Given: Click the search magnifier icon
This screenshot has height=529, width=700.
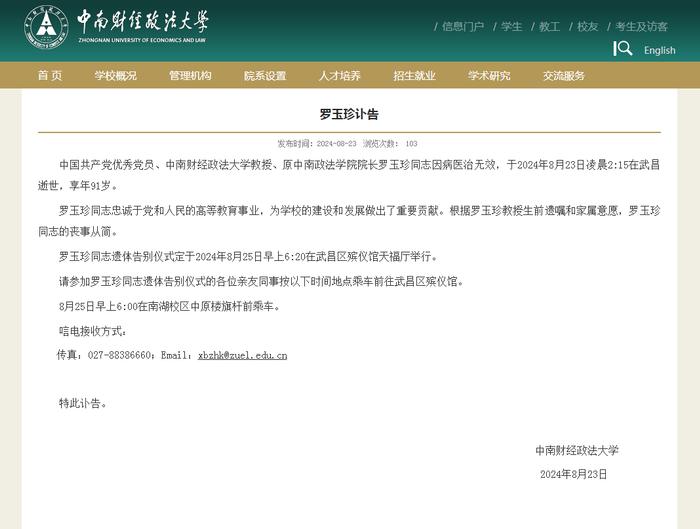Looking at the screenshot, I should [623, 48].
